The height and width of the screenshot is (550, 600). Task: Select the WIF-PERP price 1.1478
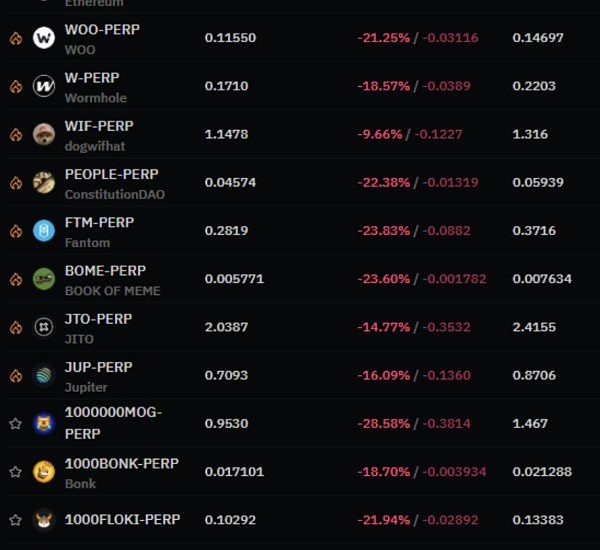pos(227,134)
